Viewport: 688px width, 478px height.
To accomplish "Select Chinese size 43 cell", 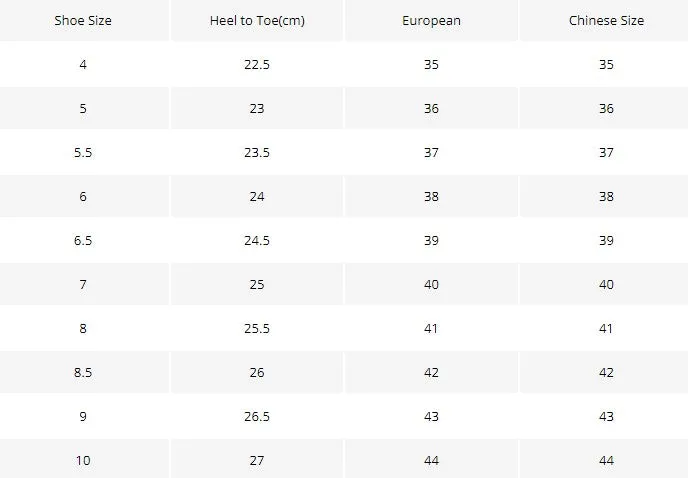I will pyautogui.click(x=606, y=416).
